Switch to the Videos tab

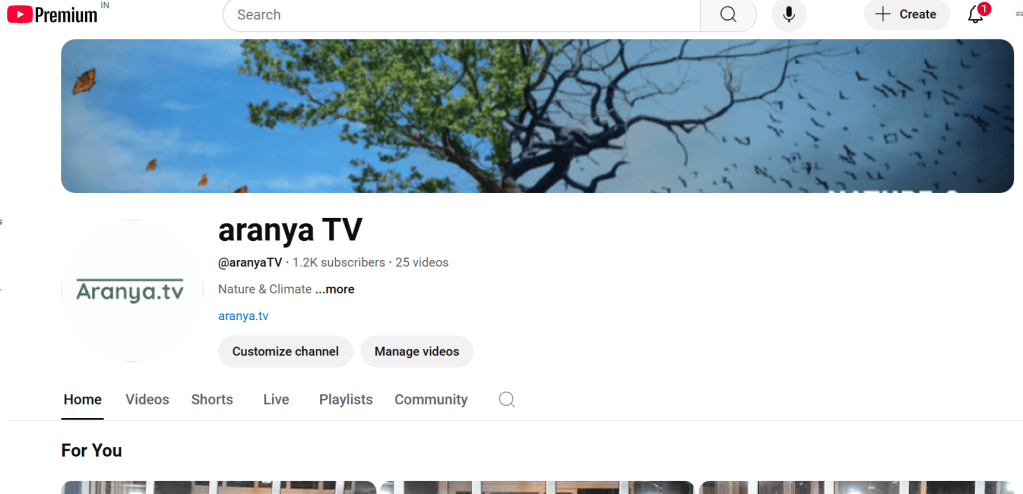(x=147, y=400)
